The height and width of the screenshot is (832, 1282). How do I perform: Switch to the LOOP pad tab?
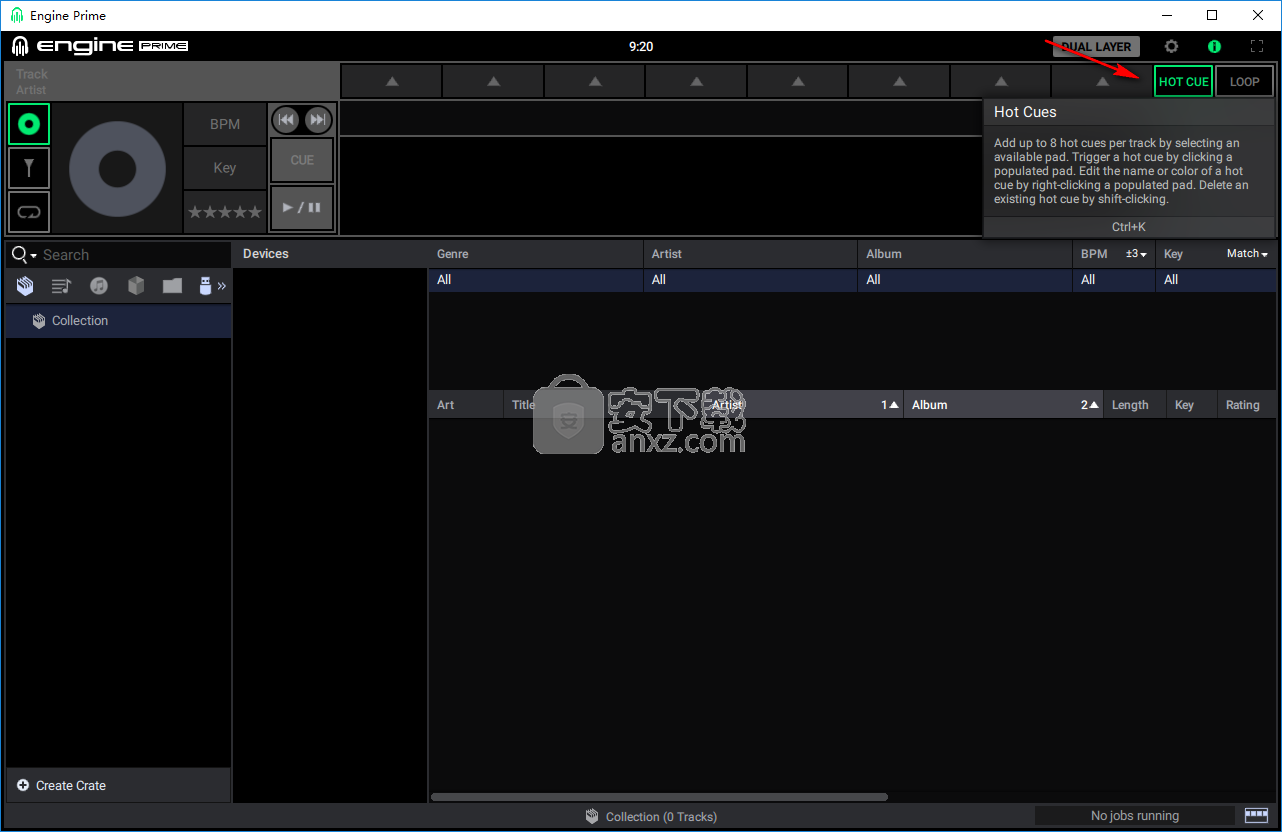tap(1245, 82)
